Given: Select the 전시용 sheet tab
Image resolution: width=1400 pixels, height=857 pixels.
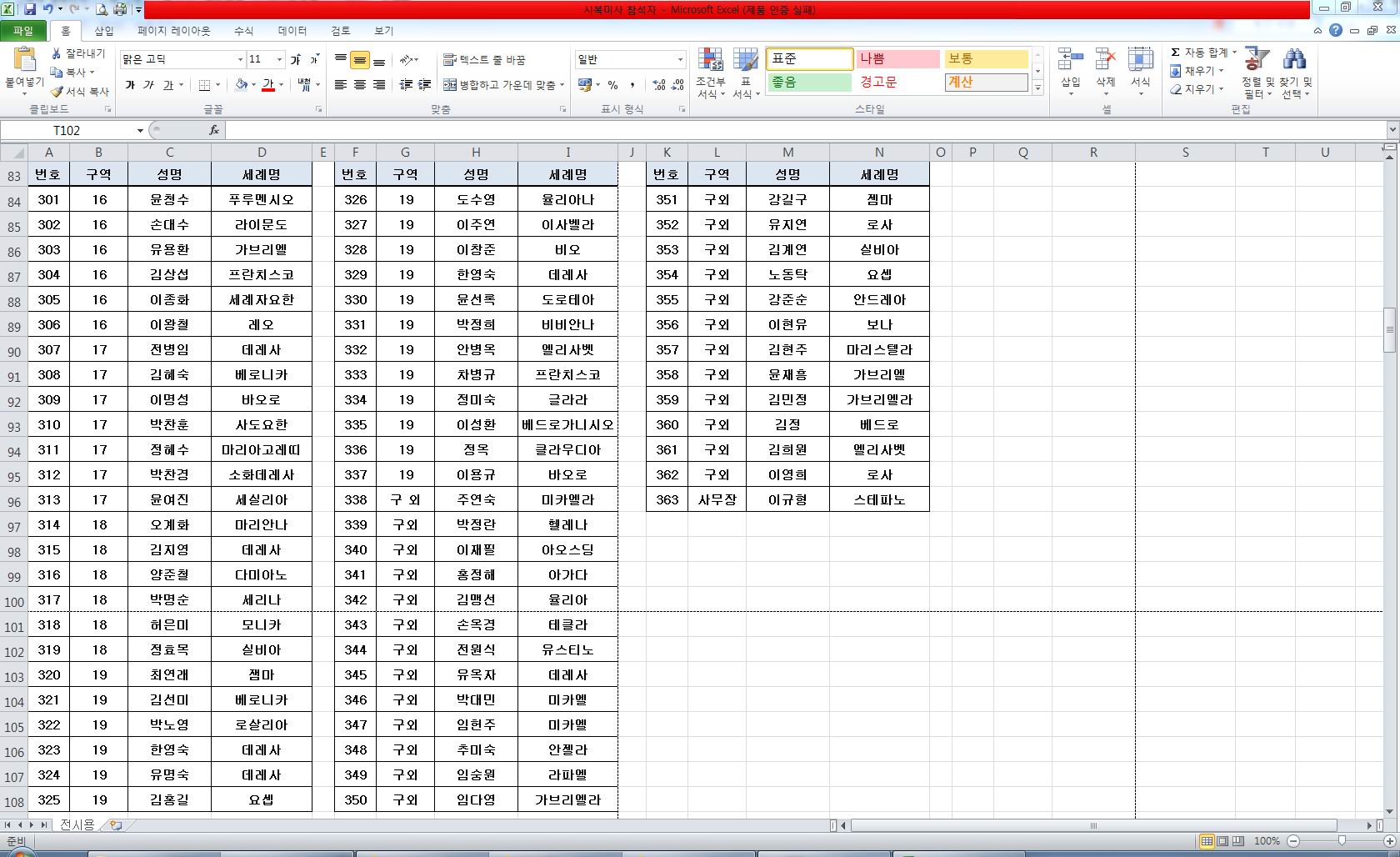Looking at the screenshot, I should click(77, 825).
